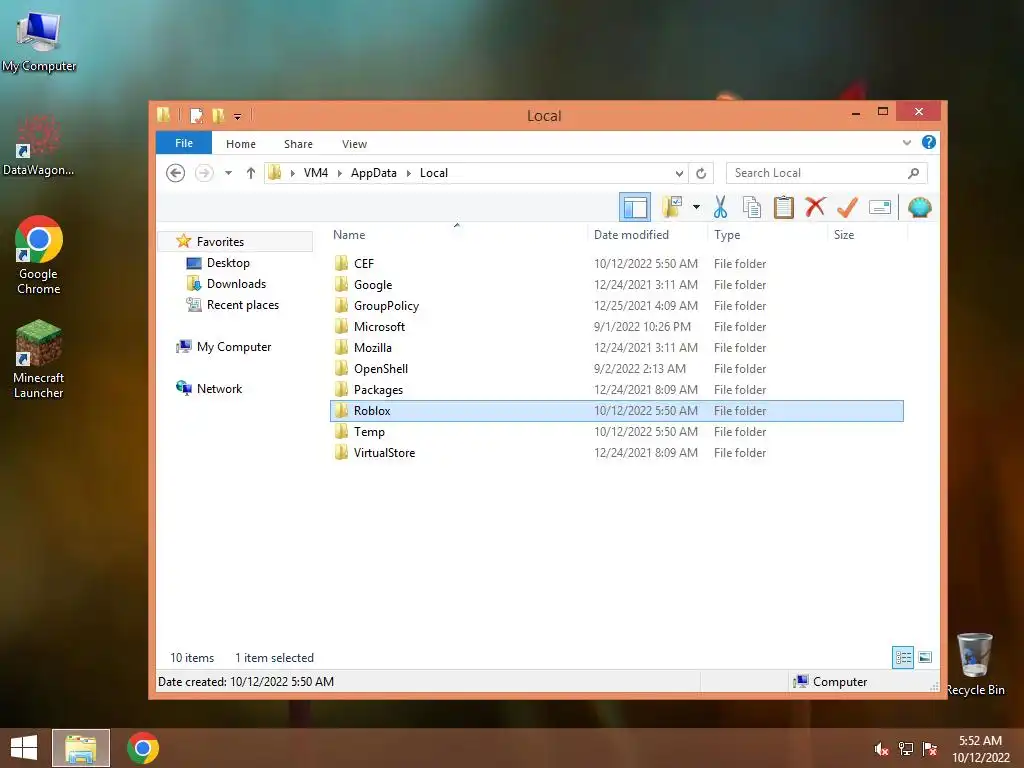Image resolution: width=1024 pixels, height=768 pixels.
Task: Click the muted volume tray icon
Action: coord(881,748)
